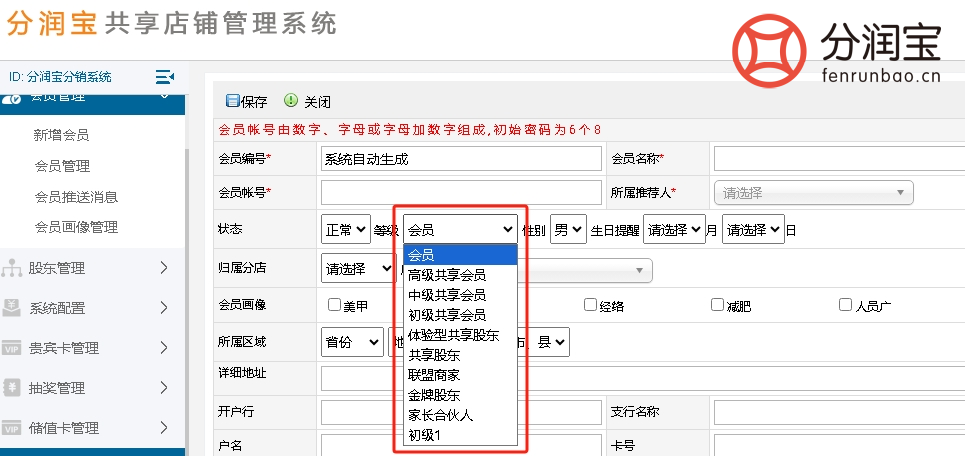Open the 归属分店 请选择 dropdown

coord(358,269)
